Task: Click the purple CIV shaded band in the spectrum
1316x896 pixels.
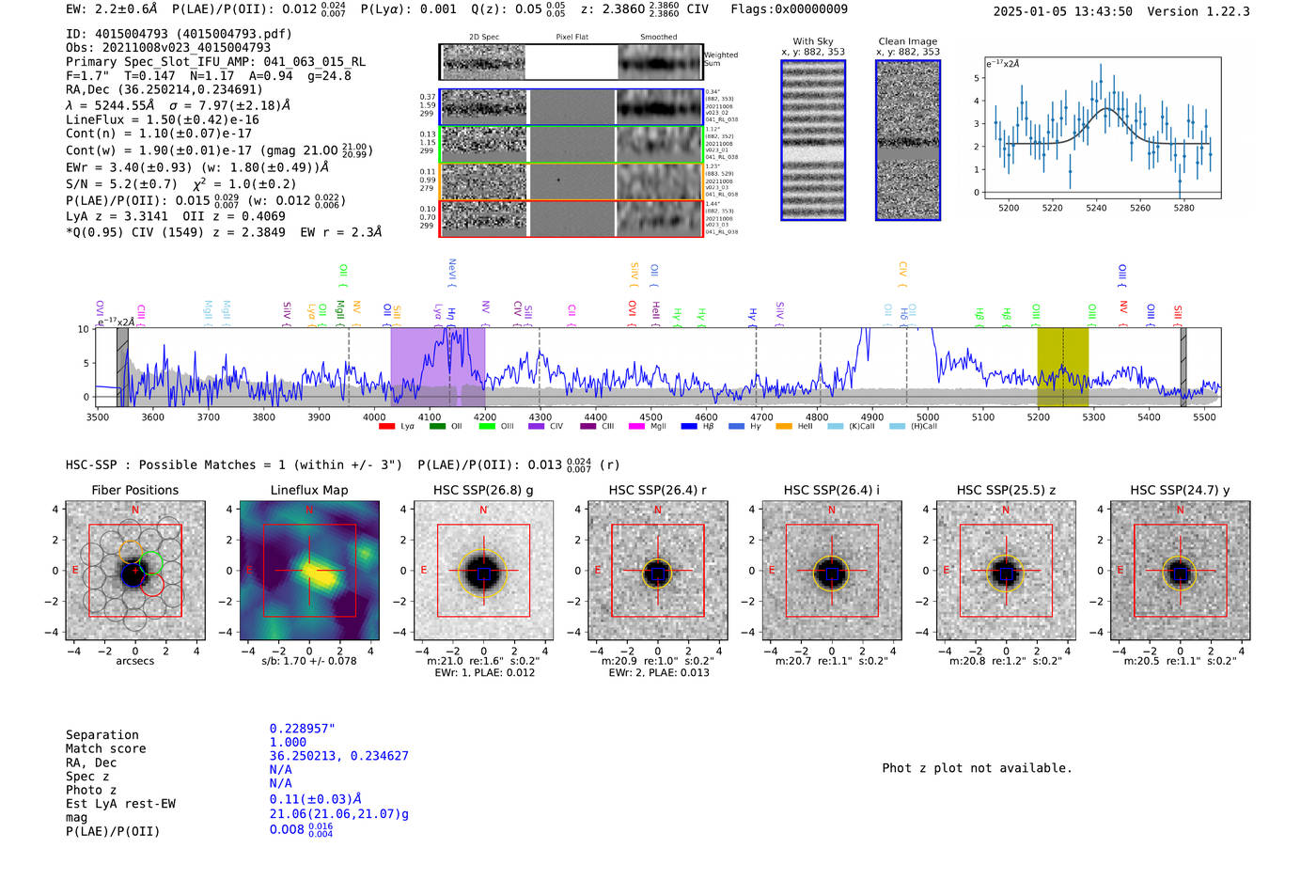Action: [x=438, y=368]
